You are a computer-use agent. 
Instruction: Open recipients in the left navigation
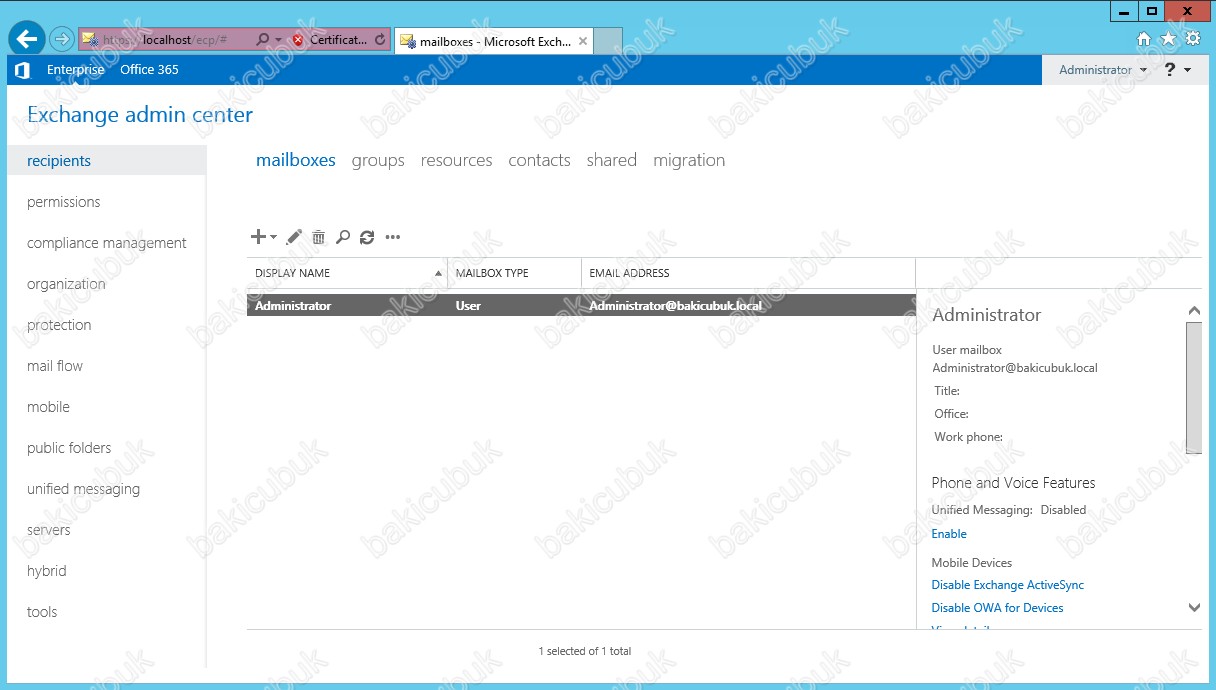click(x=107, y=161)
